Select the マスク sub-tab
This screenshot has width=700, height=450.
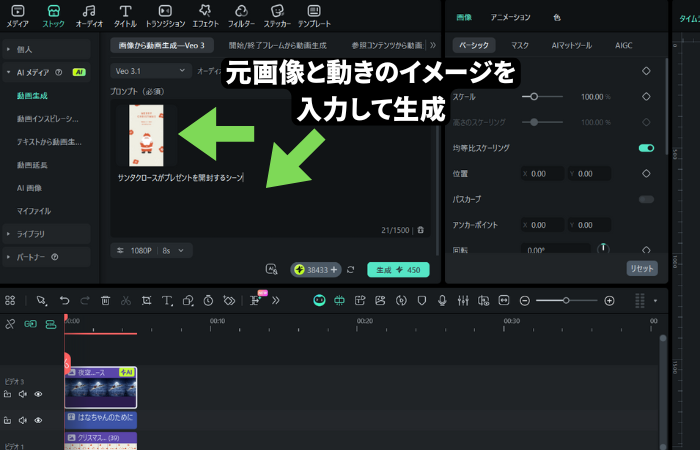click(520, 45)
